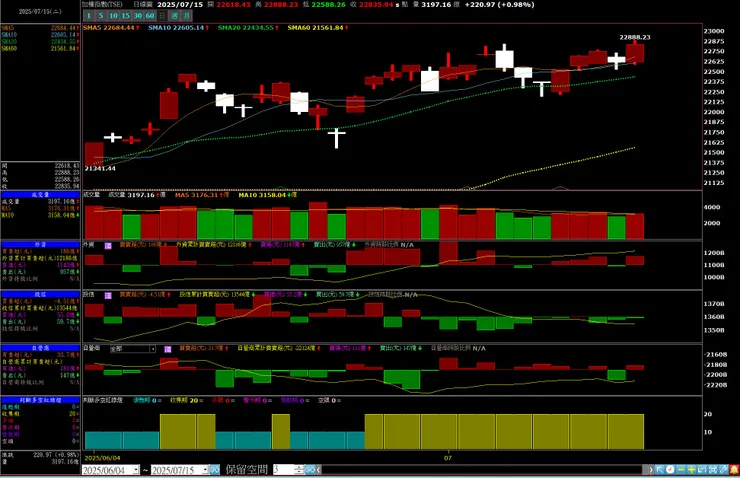Switch to the 5-minute chart interval
740x478 pixels.
point(101,16)
